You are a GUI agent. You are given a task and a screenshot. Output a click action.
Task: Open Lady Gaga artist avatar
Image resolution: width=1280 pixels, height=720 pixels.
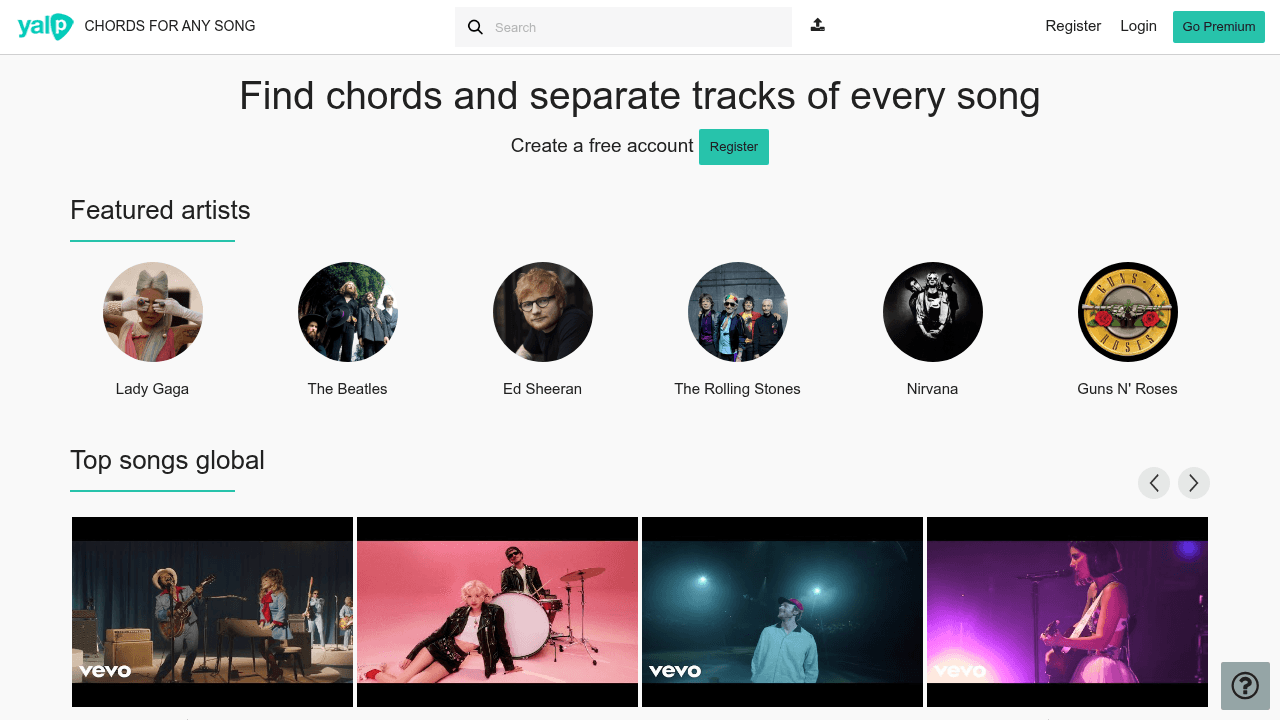pos(153,312)
